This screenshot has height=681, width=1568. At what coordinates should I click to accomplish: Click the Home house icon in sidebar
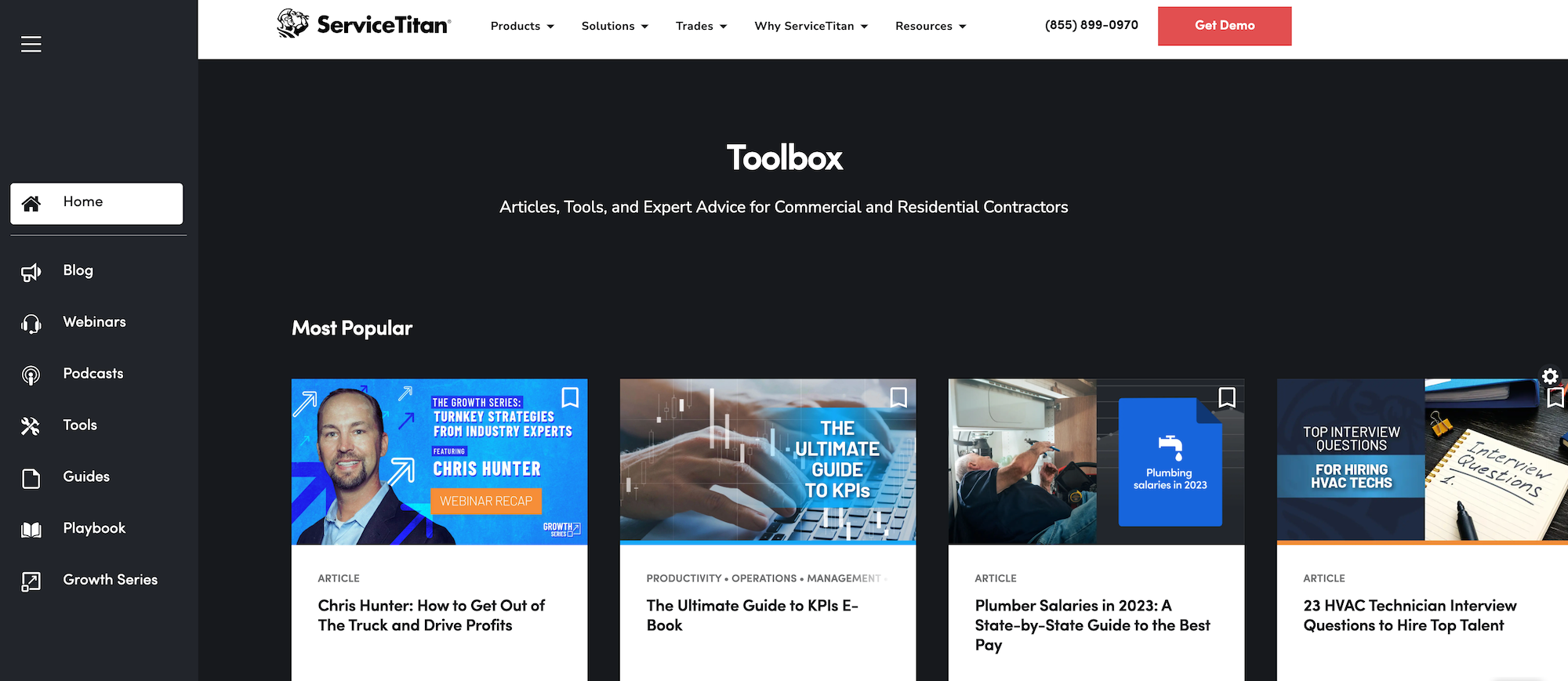pyautogui.click(x=31, y=204)
